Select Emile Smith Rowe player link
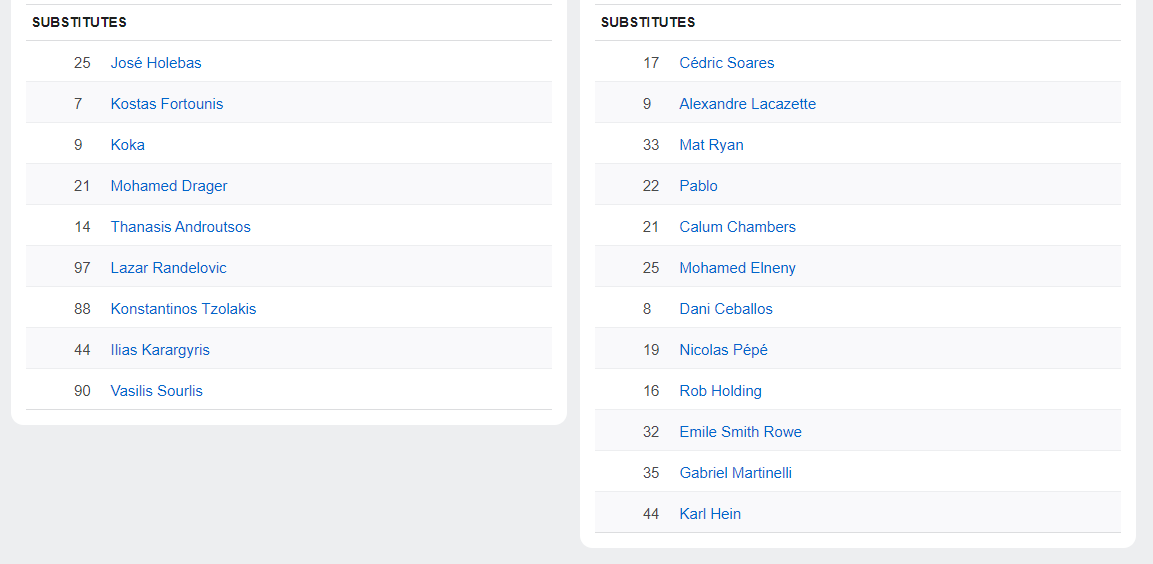Image resolution: width=1153 pixels, height=564 pixels. 740,432
